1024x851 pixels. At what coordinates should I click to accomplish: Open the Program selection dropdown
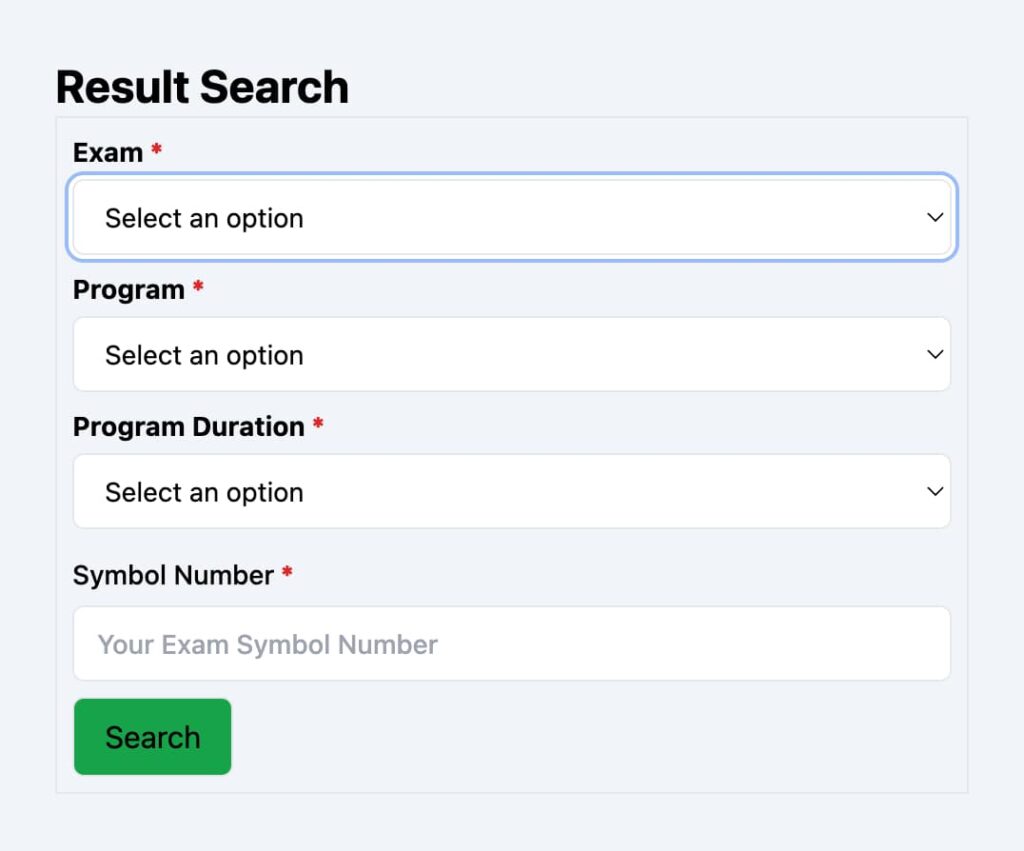coord(512,354)
